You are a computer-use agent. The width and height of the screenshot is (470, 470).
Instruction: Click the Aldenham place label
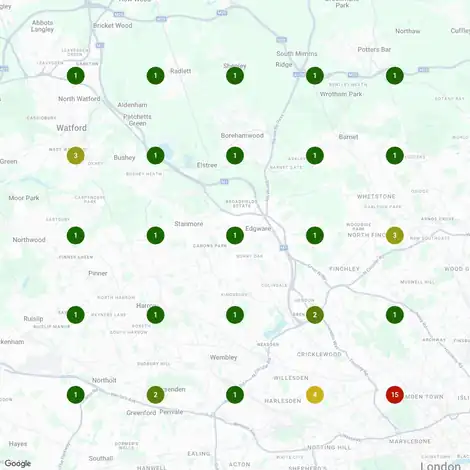[x=132, y=105]
